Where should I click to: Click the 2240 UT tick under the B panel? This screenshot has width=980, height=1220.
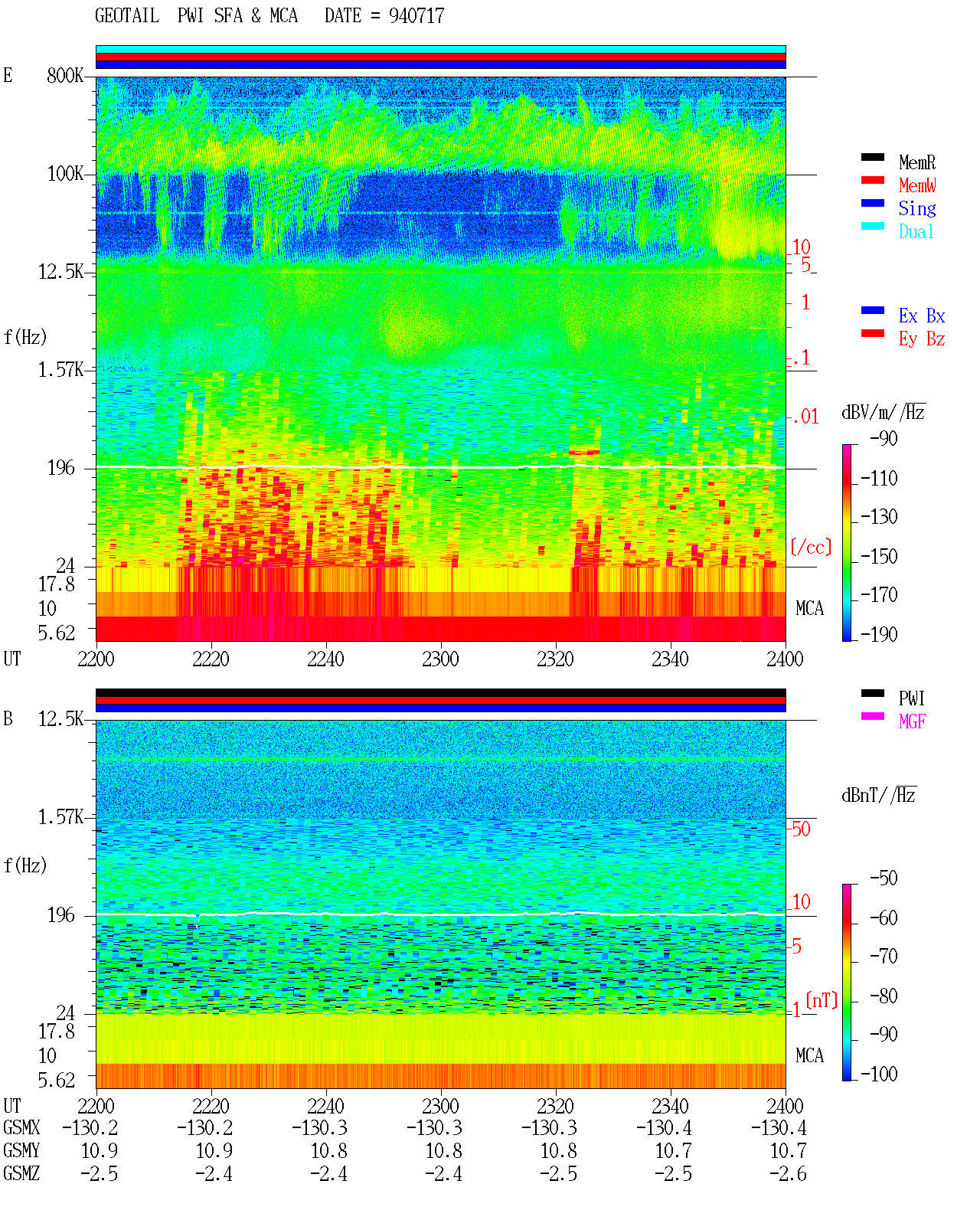pos(325,1107)
